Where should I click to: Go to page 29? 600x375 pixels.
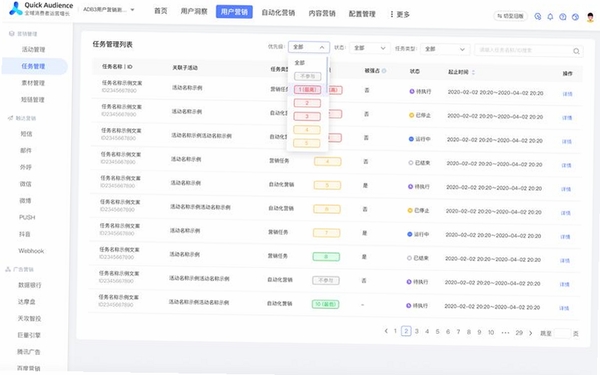[x=519, y=333]
